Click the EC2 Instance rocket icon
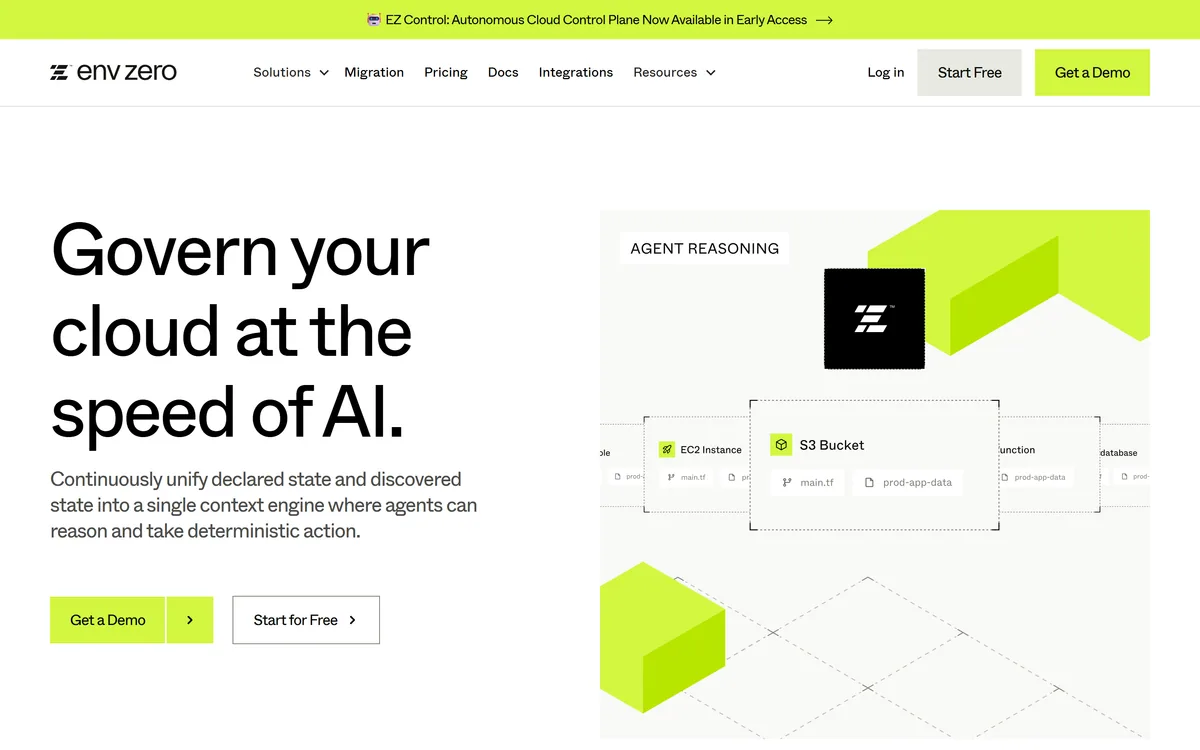The width and height of the screenshot is (1200, 750). click(666, 450)
